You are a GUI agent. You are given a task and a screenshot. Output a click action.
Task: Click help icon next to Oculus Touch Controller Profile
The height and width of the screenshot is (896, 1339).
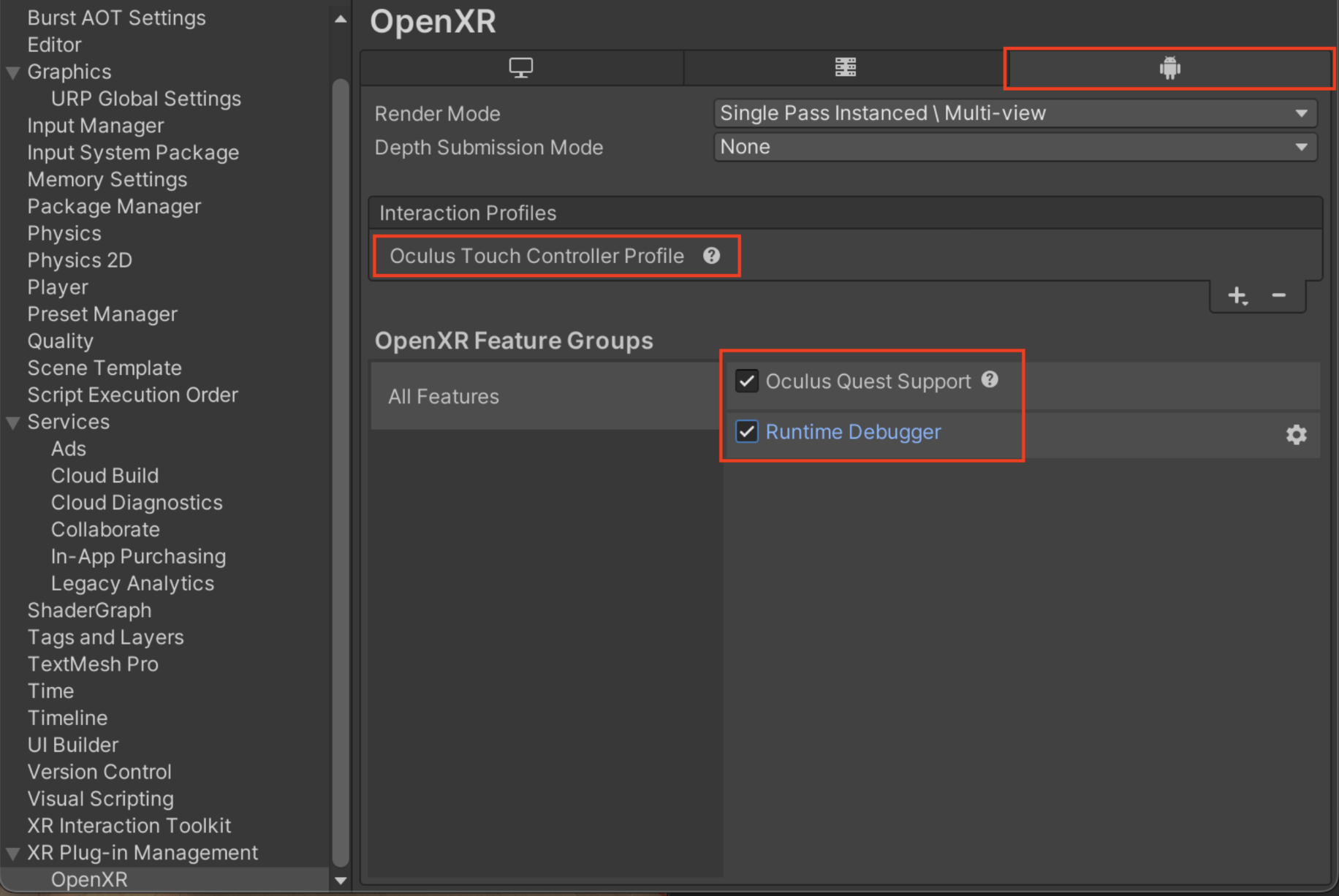coord(712,256)
